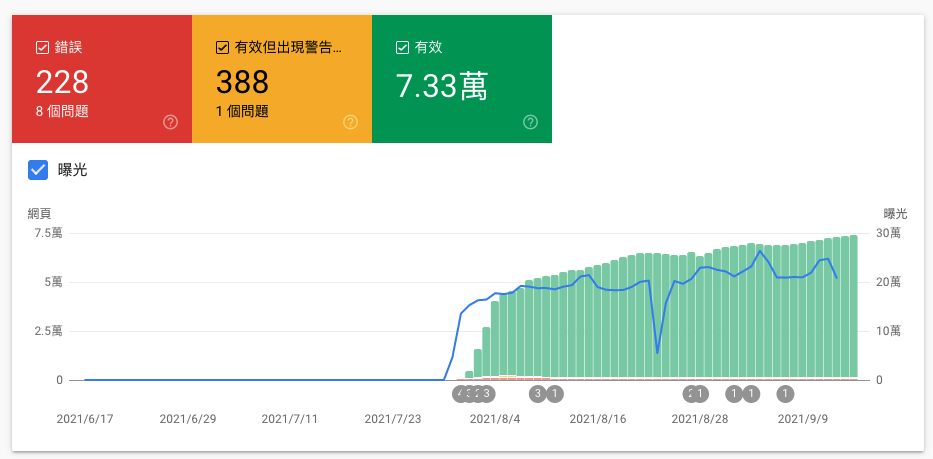Click the 2021/7/11 date label
Viewport: 933px width, 459px height.
tap(290, 419)
